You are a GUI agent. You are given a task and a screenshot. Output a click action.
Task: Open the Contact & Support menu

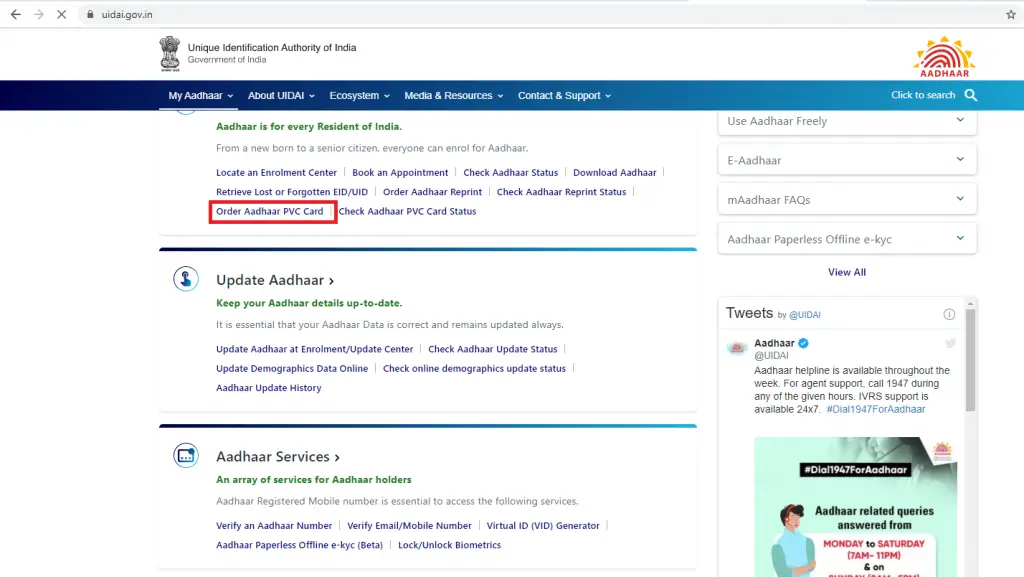[x=564, y=95]
